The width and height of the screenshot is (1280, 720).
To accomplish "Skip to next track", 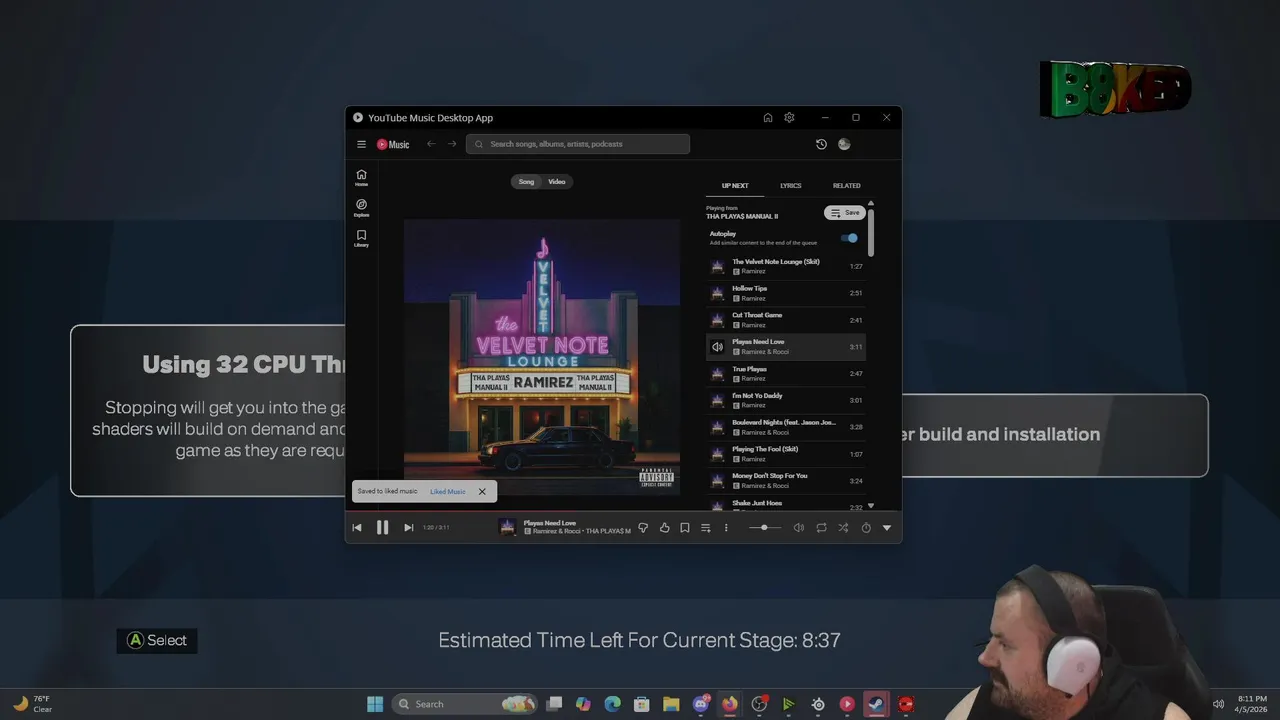I will (408, 527).
